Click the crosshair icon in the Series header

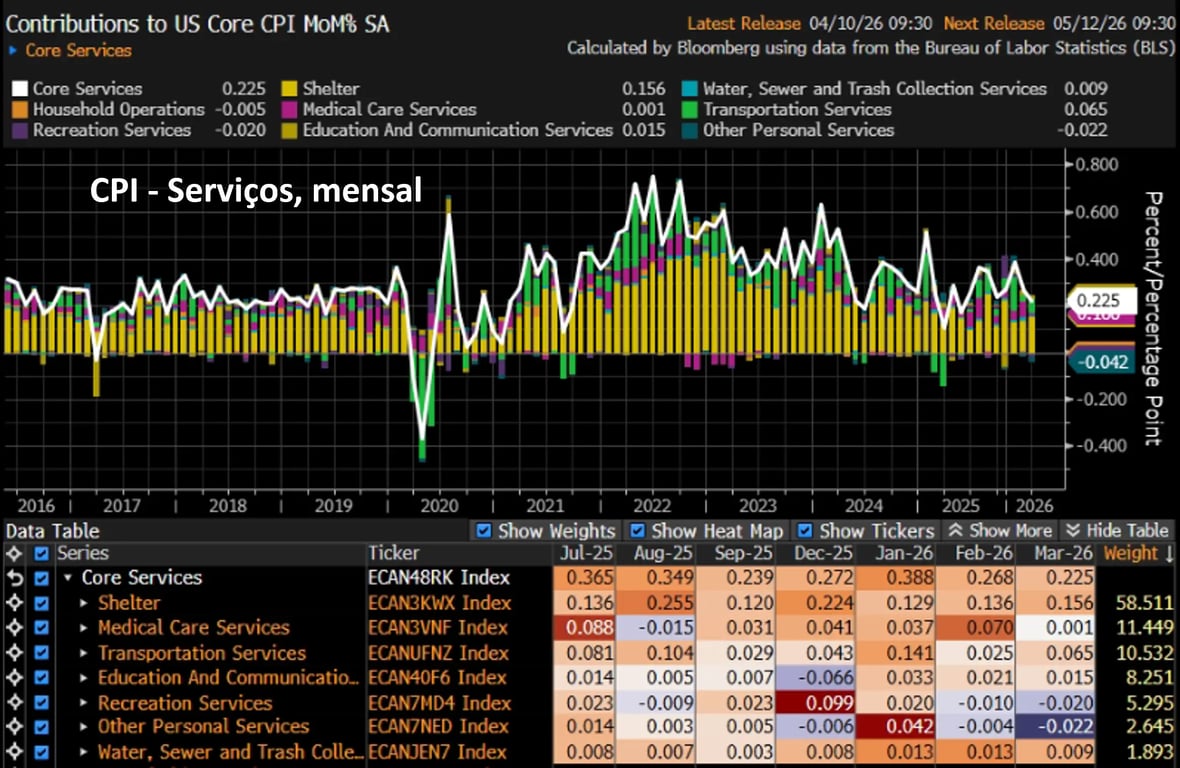13,553
